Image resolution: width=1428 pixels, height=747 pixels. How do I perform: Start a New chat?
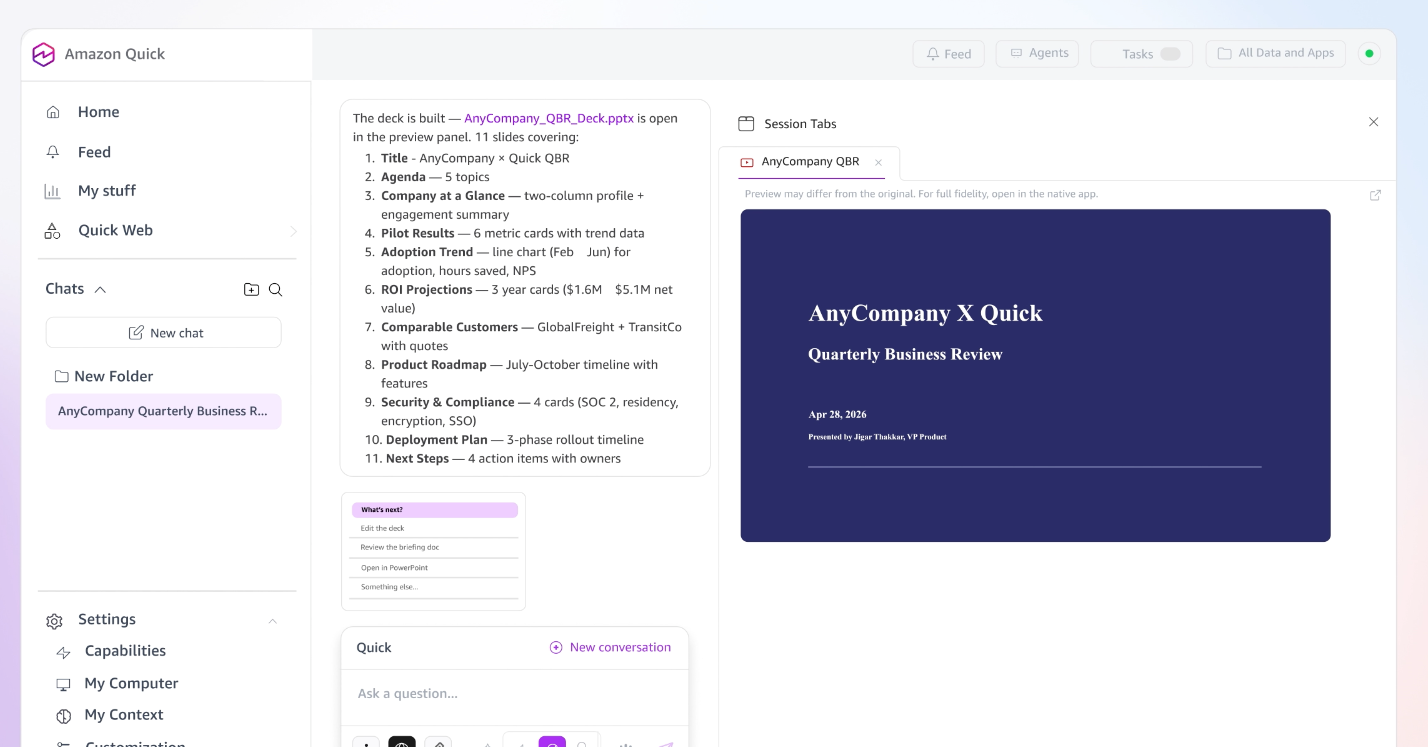[x=164, y=333]
